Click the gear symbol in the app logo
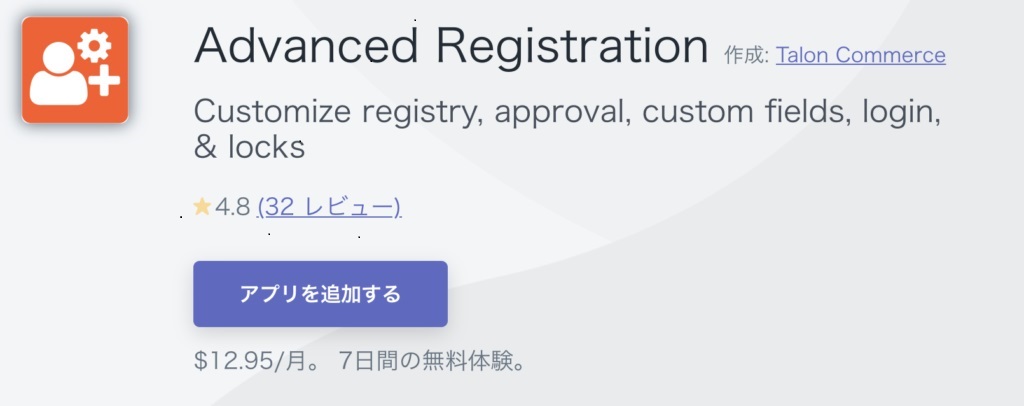 [x=95, y=47]
